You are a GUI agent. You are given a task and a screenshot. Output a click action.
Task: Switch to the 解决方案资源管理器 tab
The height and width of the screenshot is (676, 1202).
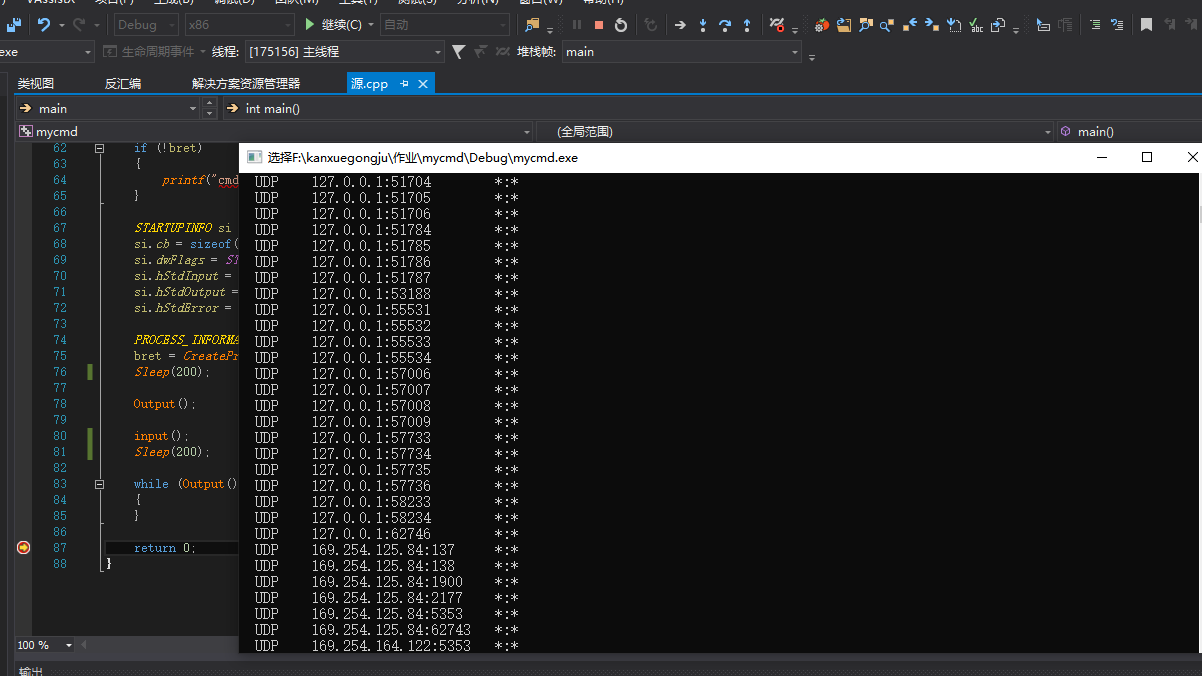[246, 84]
